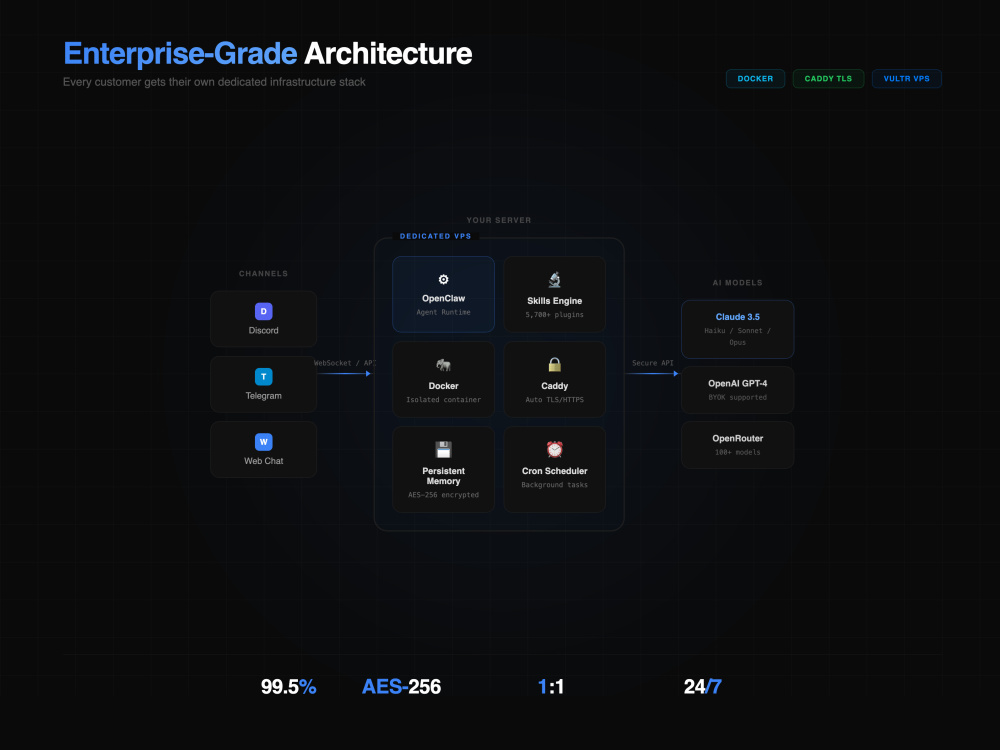
Task: Click the 'DEDICATED VPS' label
Action: [436, 236]
